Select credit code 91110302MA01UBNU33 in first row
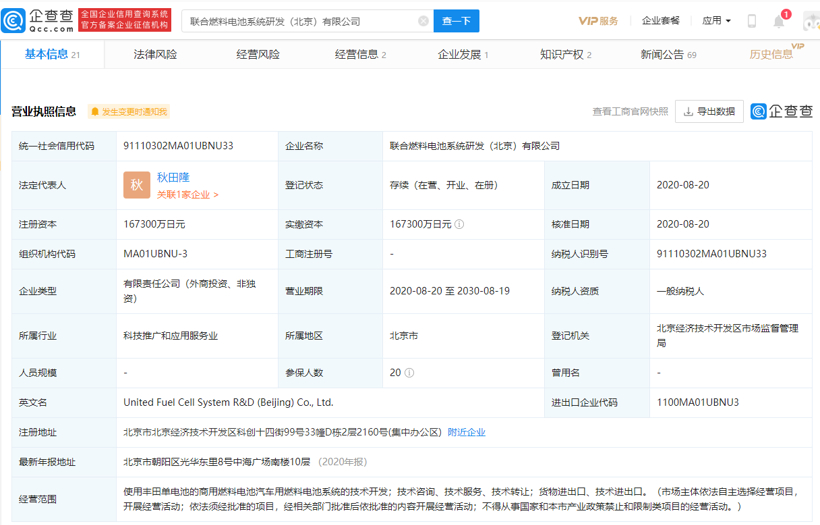The height and width of the screenshot is (525, 820). click(x=178, y=146)
